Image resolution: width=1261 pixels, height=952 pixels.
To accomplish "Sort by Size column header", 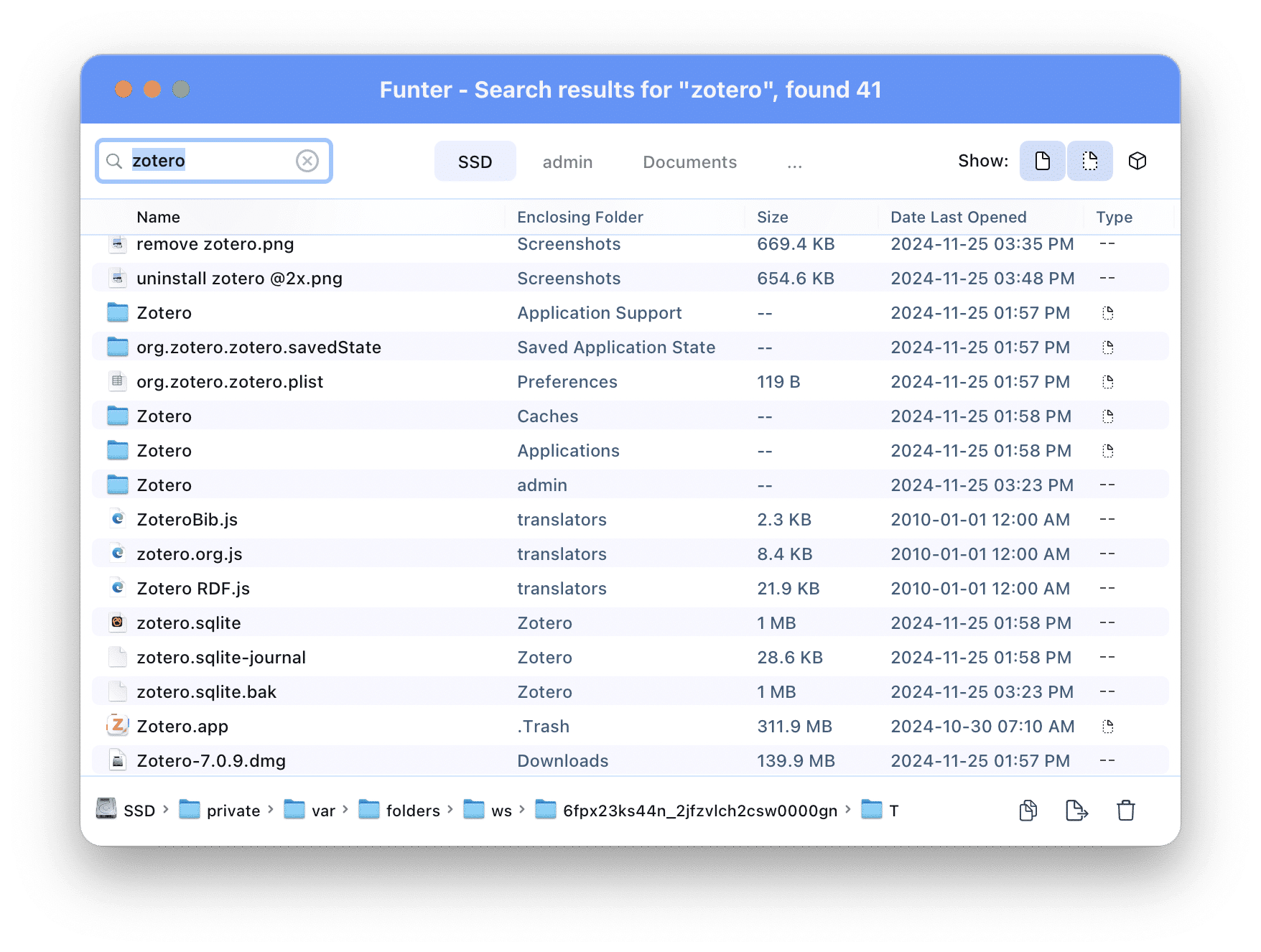I will click(772, 217).
